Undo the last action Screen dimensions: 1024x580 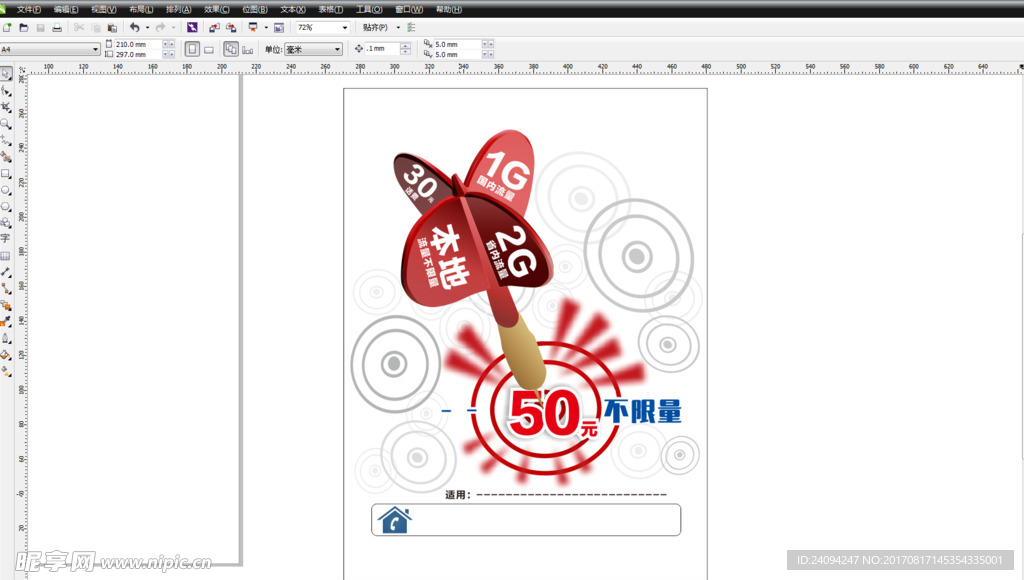(x=135, y=27)
